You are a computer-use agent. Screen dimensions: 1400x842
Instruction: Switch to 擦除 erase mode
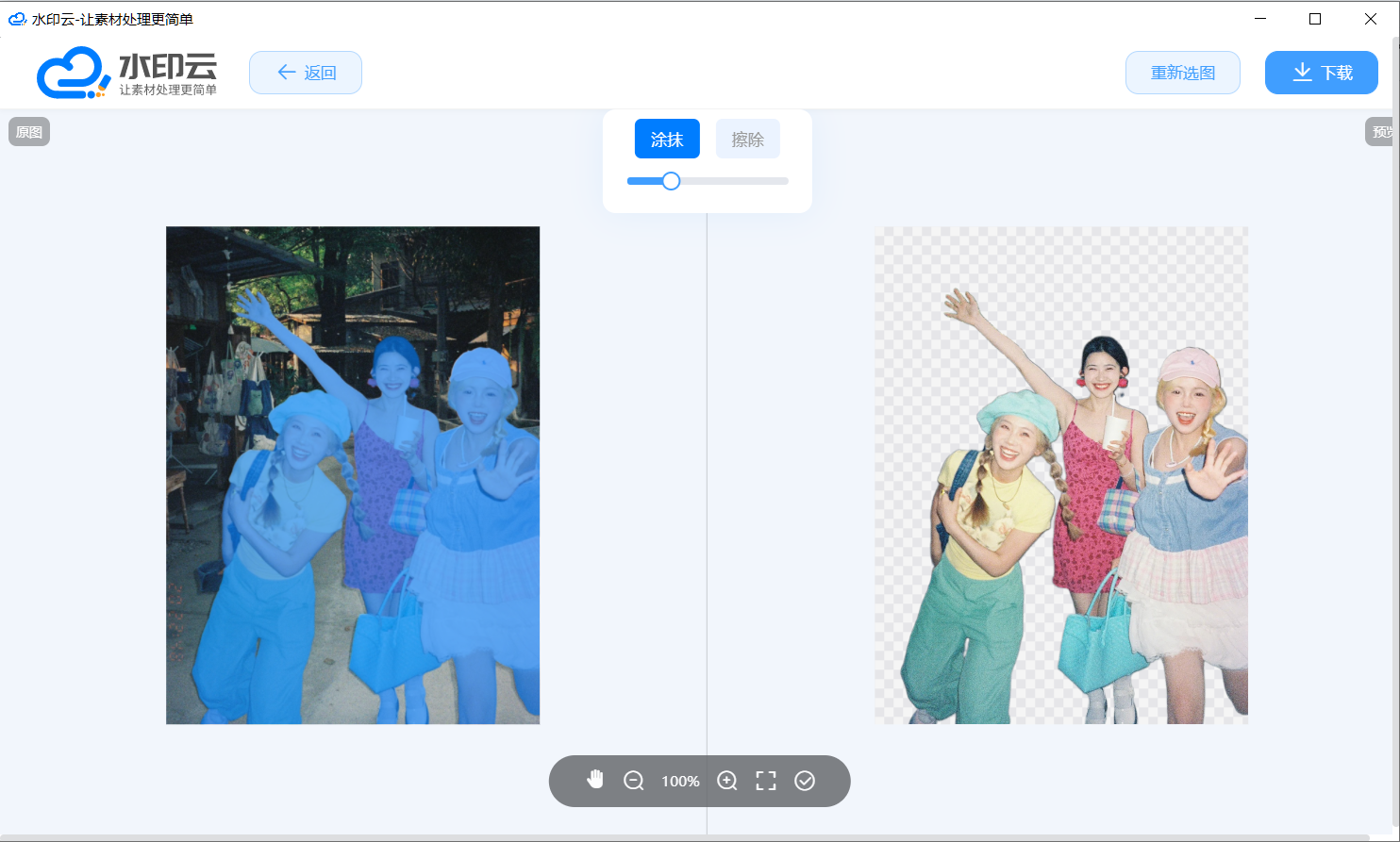click(x=748, y=140)
